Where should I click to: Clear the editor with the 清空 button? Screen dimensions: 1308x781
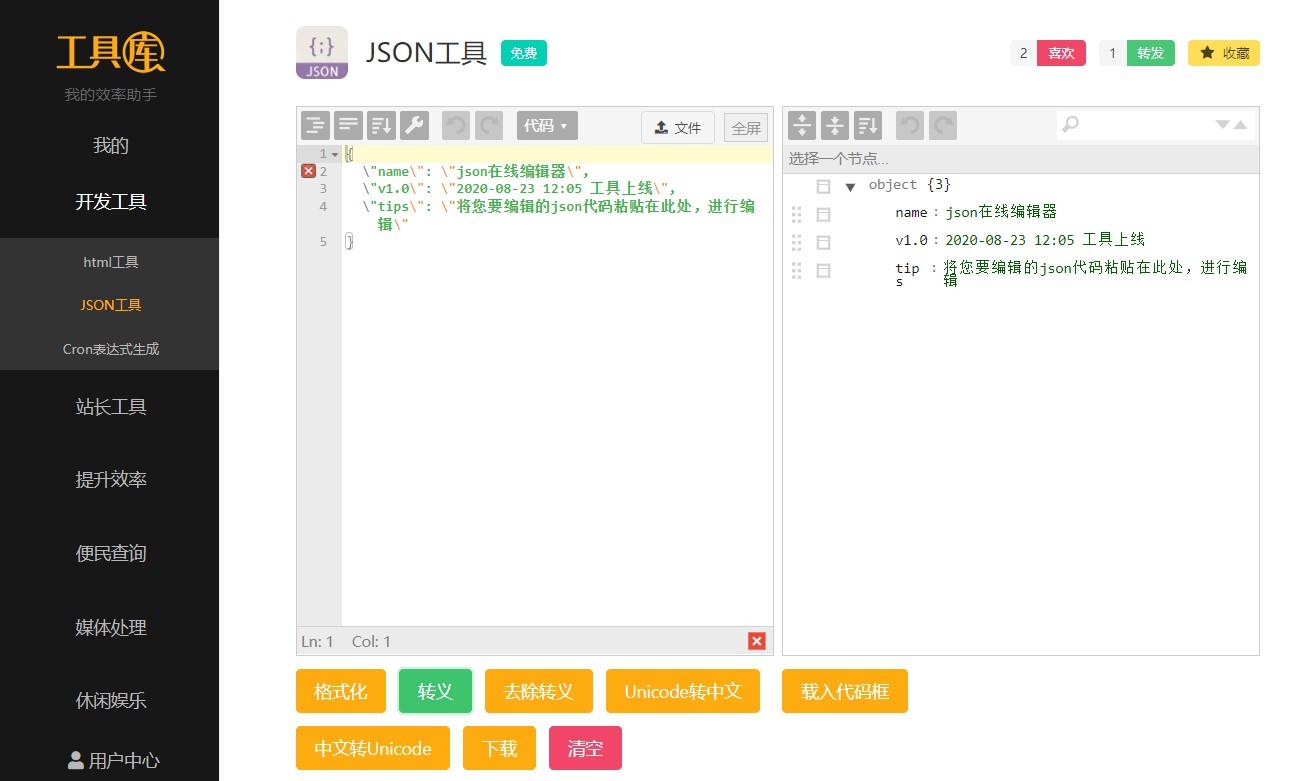point(585,748)
